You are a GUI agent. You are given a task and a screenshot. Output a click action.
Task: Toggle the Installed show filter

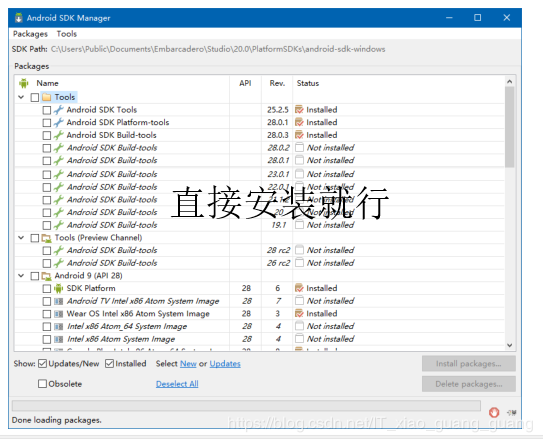click(x=109, y=364)
